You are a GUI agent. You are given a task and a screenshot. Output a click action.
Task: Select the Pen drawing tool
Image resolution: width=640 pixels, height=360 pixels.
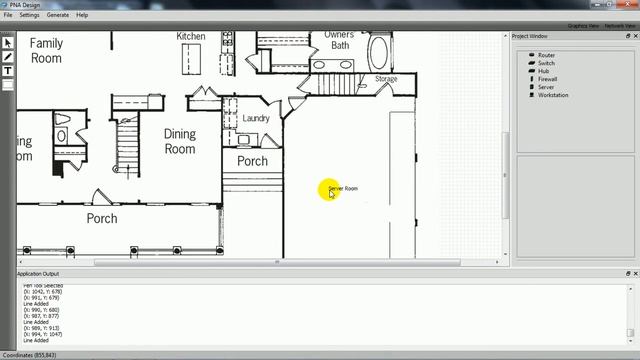[8, 57]
